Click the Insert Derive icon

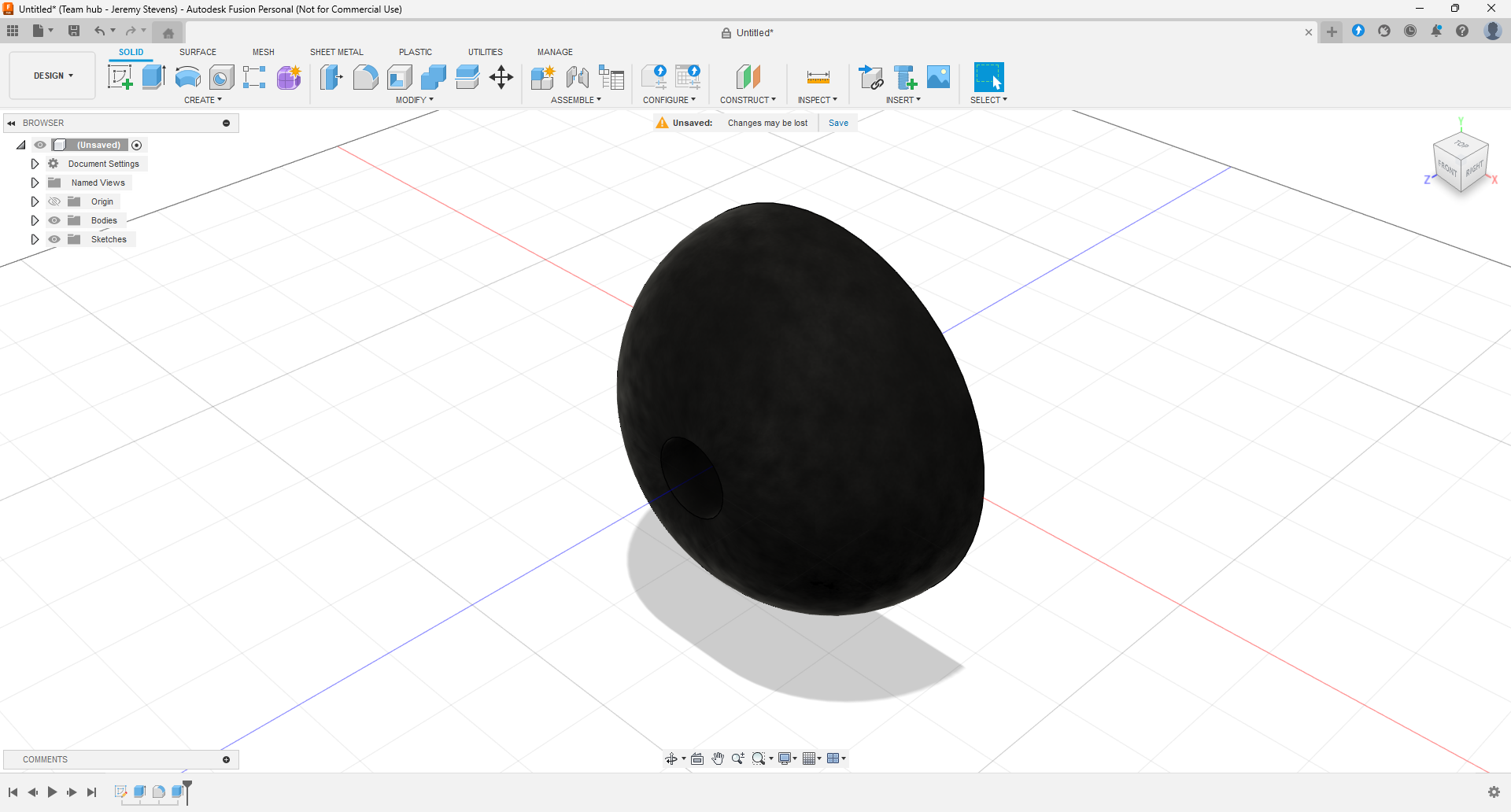pos(871,77)
